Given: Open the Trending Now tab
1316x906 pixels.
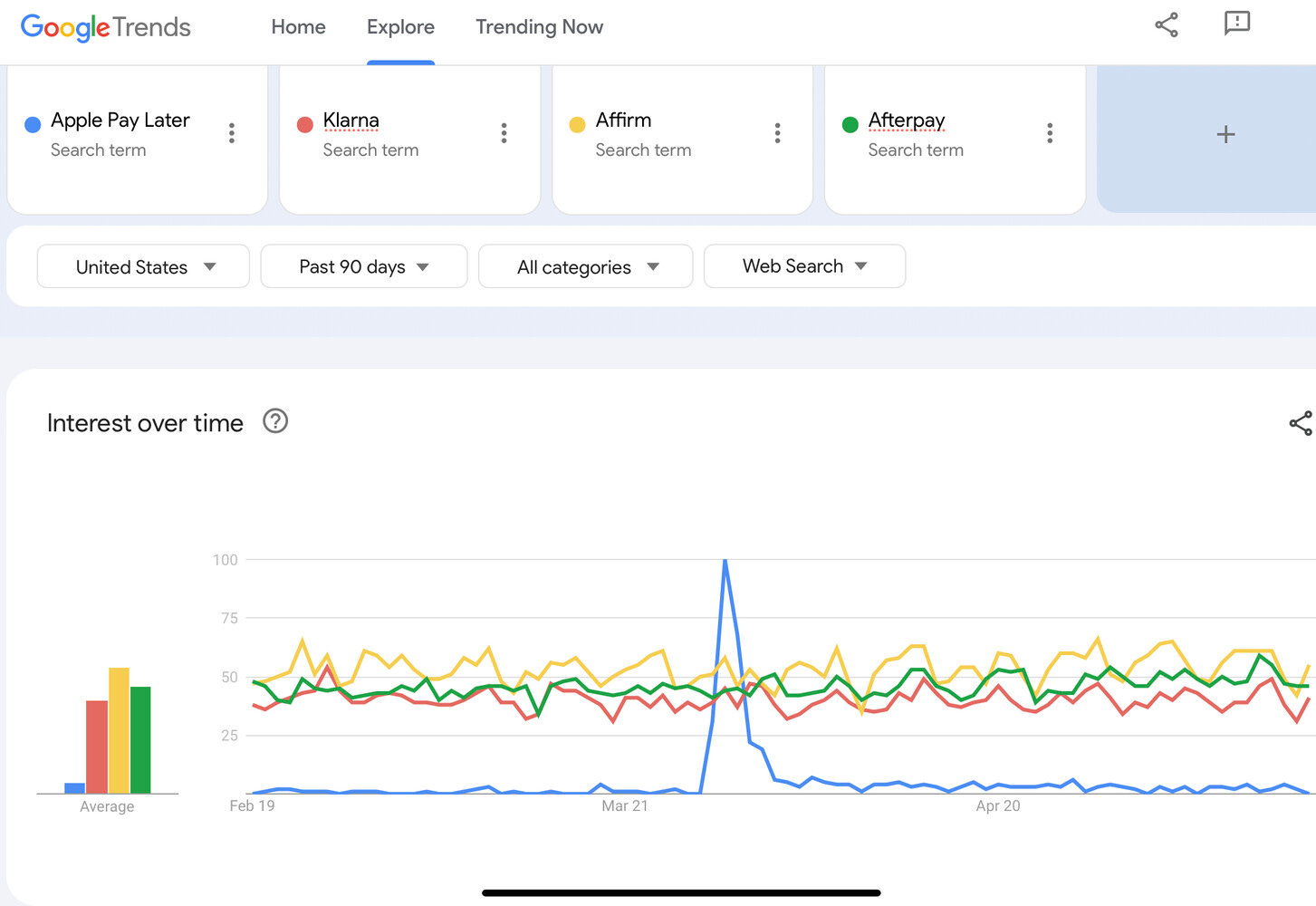Looking at the screenshot, I should 539,27.
